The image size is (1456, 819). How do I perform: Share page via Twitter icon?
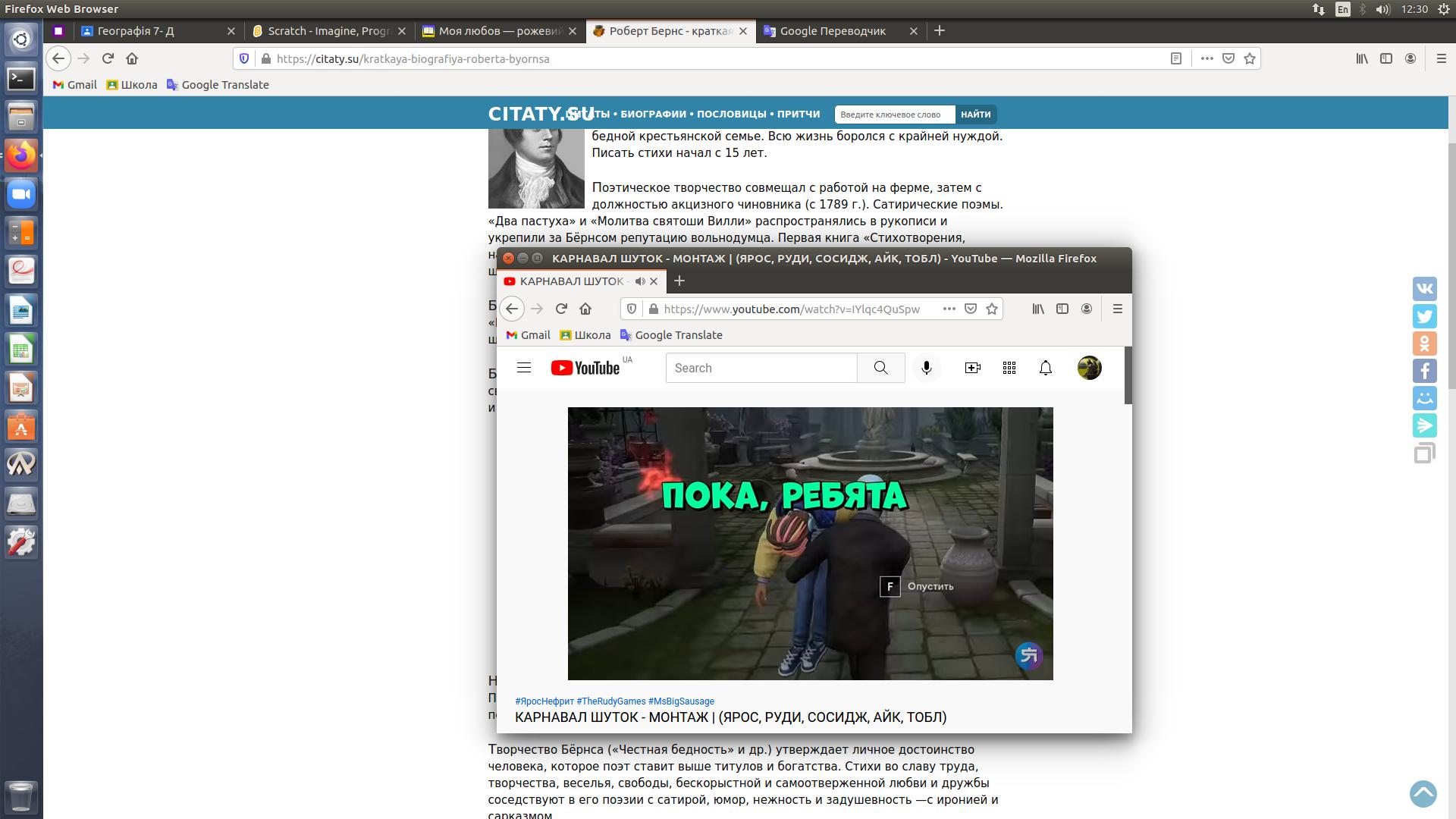[1424, 316]
